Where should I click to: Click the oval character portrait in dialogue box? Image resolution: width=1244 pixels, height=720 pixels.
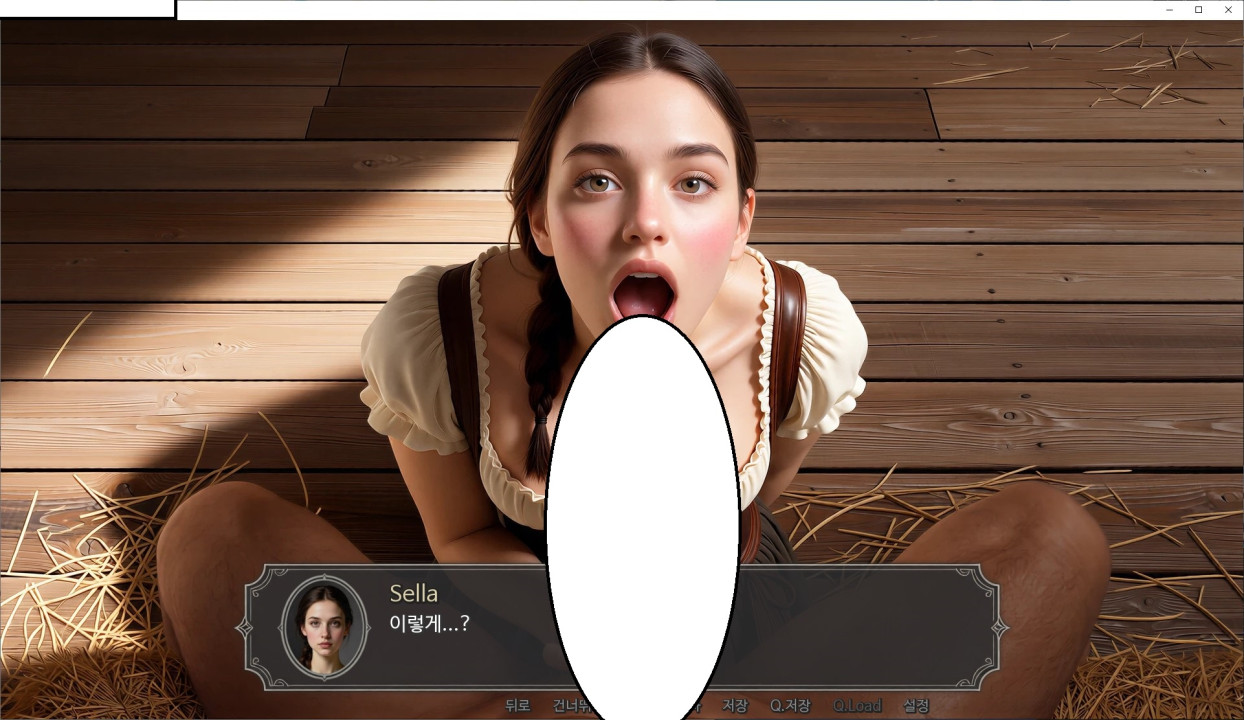tap(323, 627)
